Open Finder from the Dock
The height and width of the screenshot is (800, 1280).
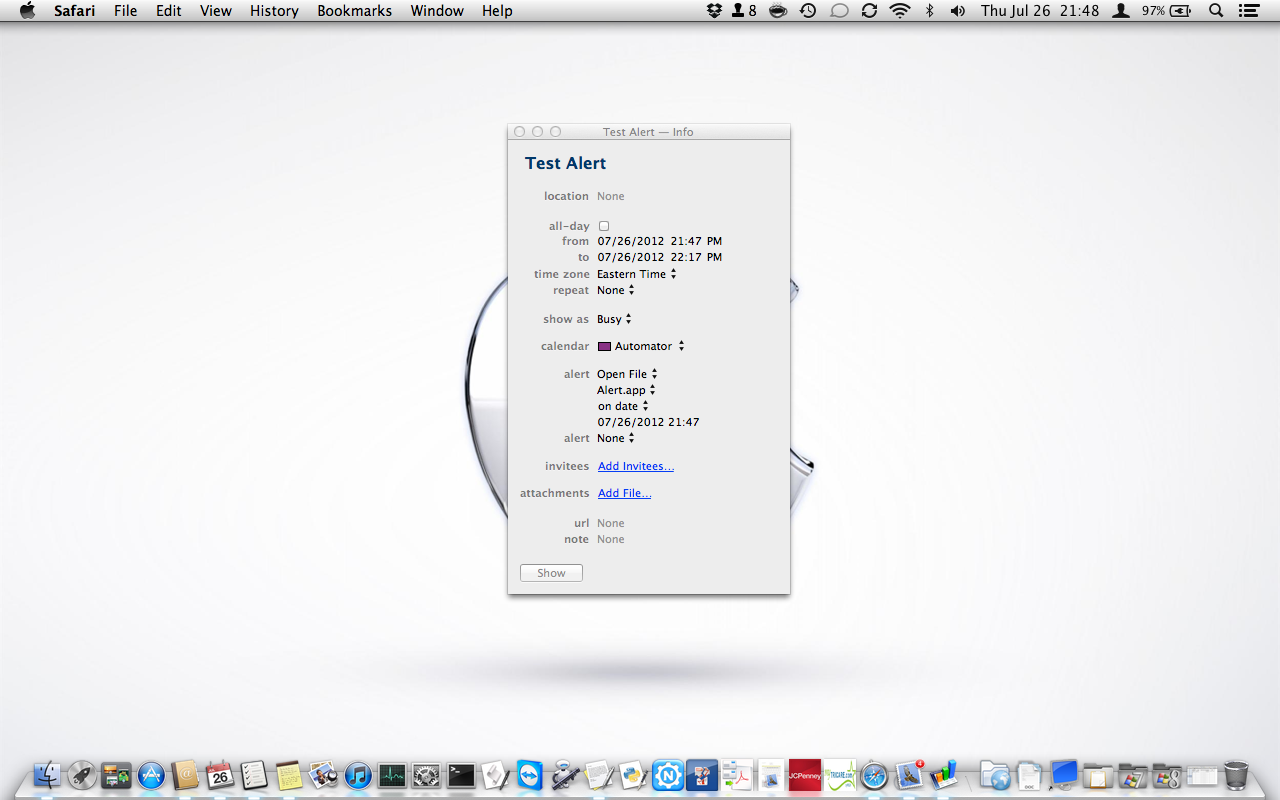[48, 775]
